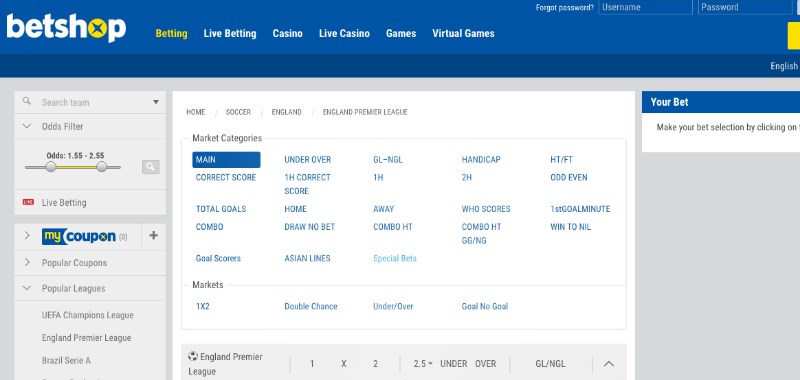Screen dimensions: 800x380
Task: Choose the Under/Over market
Action: [x=393, y=307]
